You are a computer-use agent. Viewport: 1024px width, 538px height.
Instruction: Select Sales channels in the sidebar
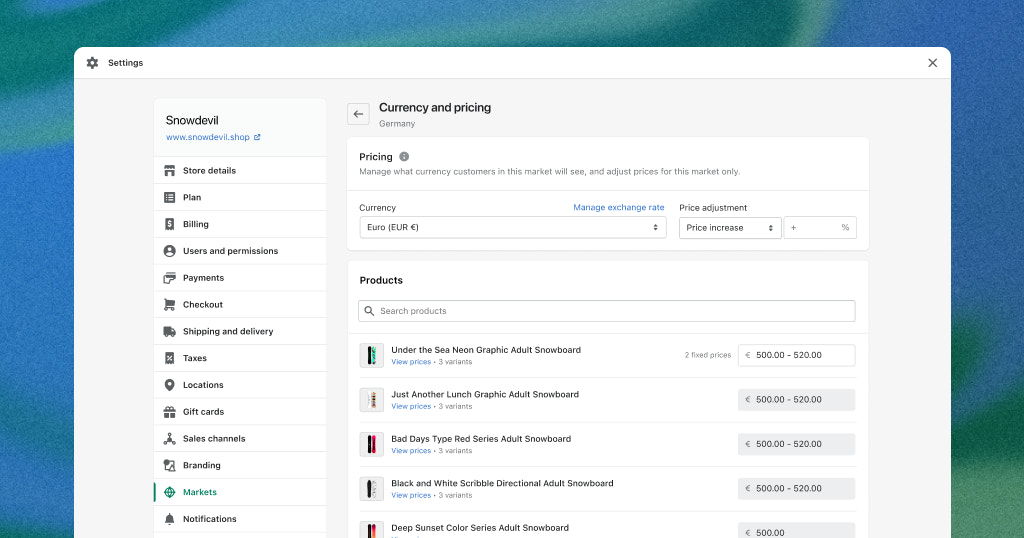point(214,439)
